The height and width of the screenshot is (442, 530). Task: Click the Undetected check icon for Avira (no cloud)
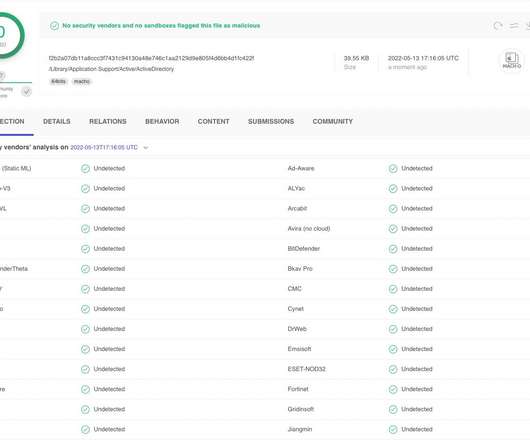(393, 229)
